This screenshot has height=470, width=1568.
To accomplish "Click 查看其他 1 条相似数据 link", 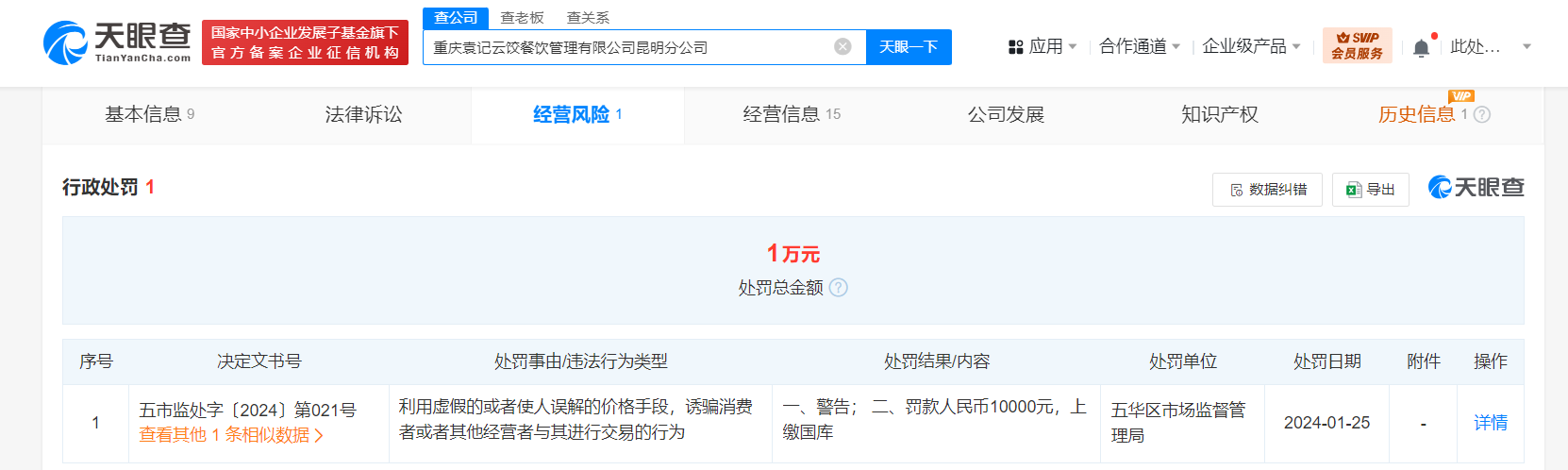I will [x=231, y=435].
